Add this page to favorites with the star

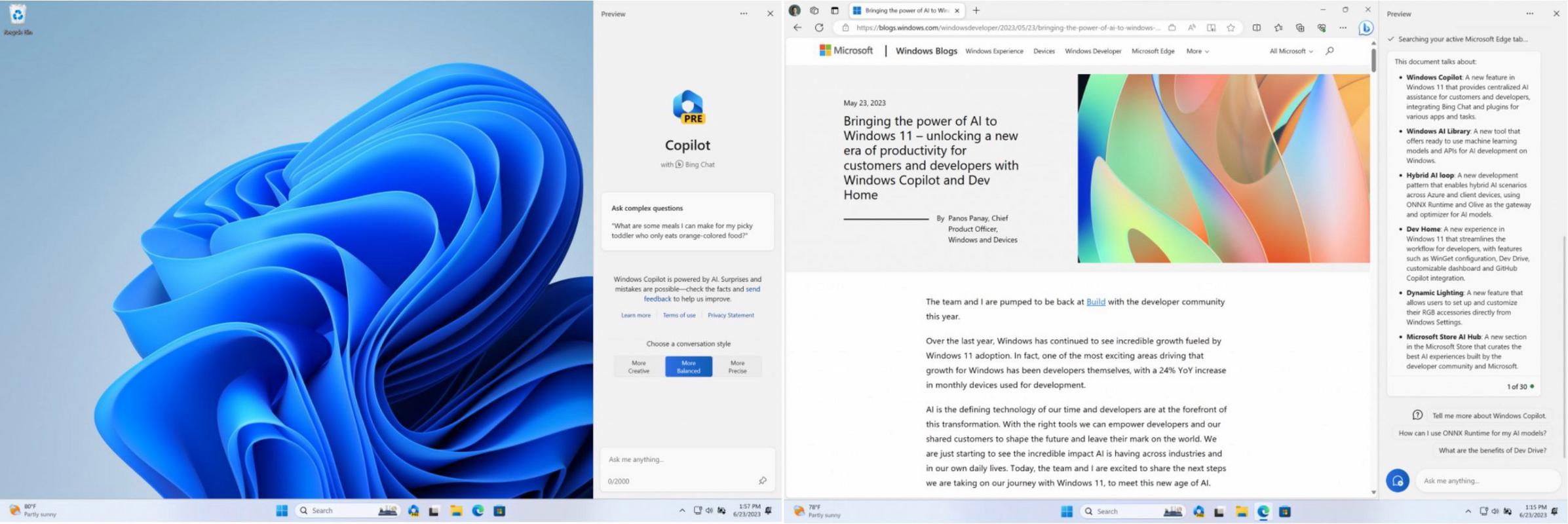point(1231,28)
